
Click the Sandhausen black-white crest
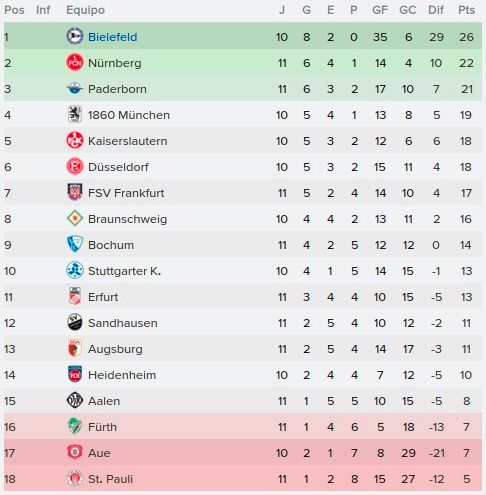(x=75, y=322)
